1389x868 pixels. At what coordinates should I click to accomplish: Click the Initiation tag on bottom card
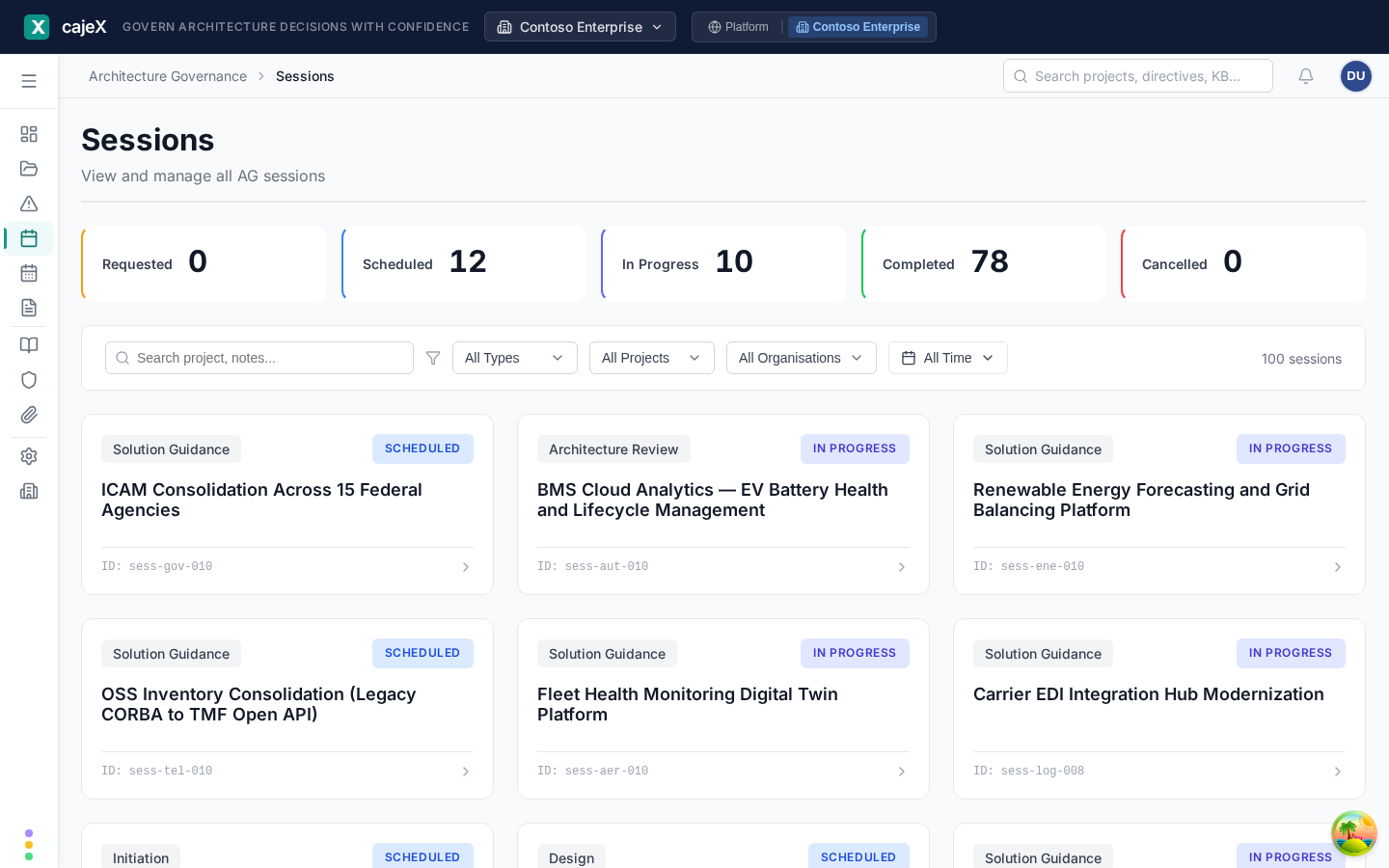click(141, 857)
